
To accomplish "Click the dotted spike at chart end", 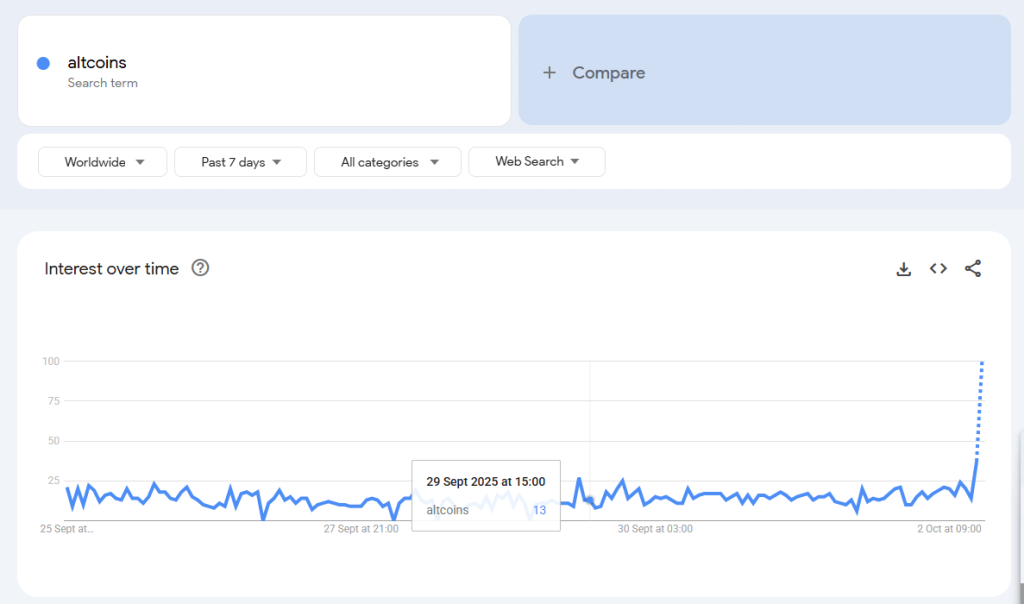I will 980,408.
